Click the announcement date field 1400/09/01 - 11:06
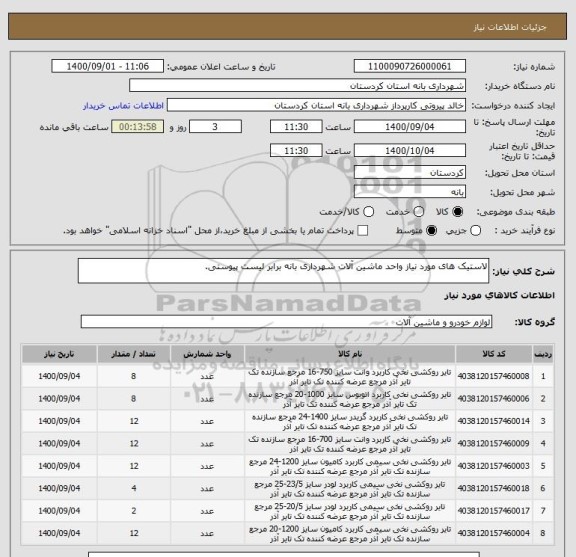The height and width of the screenshot is (557, 576). click(x=108, y=67)
